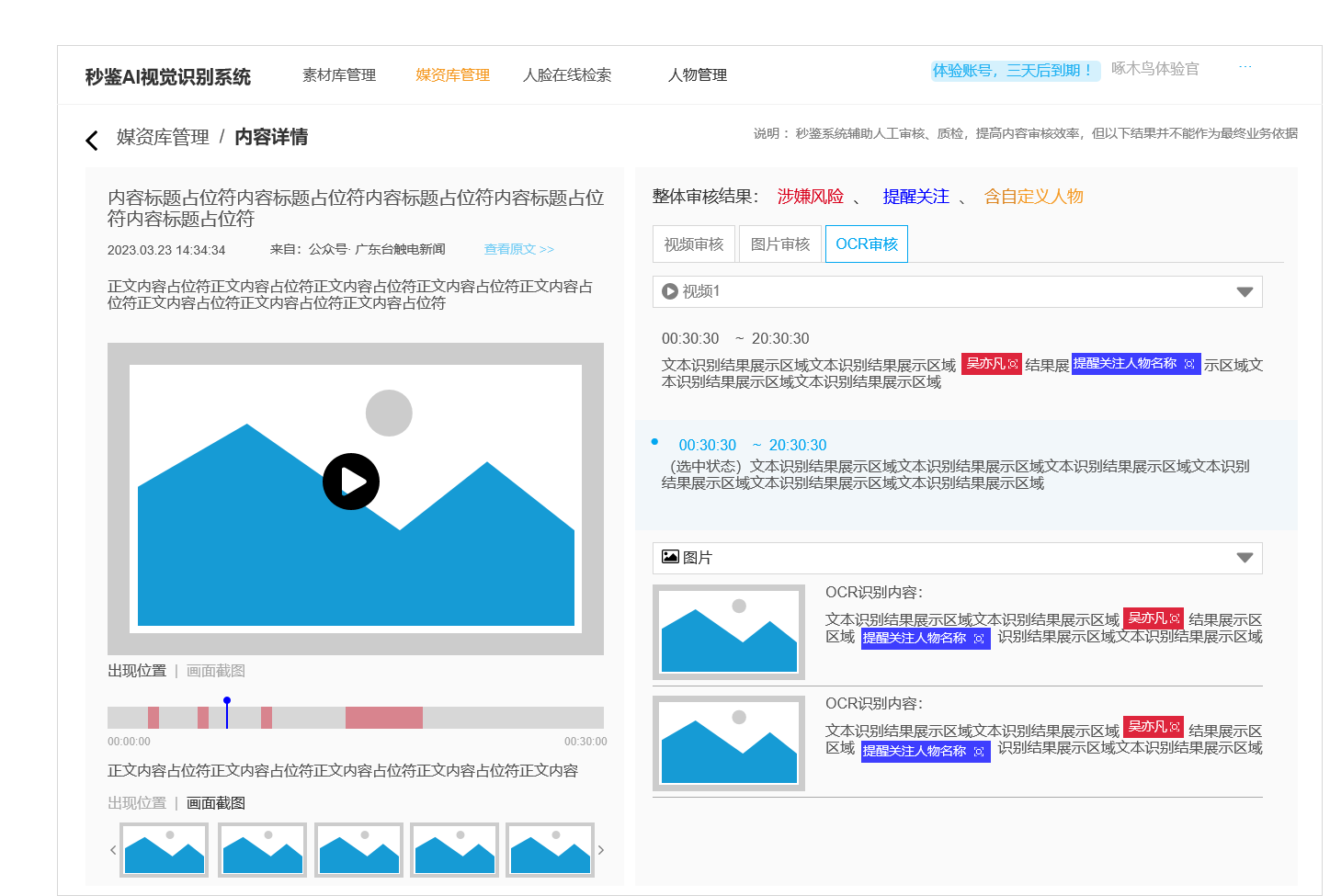Select 画面截图 tab above the timeline
Screen dimensions: 1330x896
point(216,671)
